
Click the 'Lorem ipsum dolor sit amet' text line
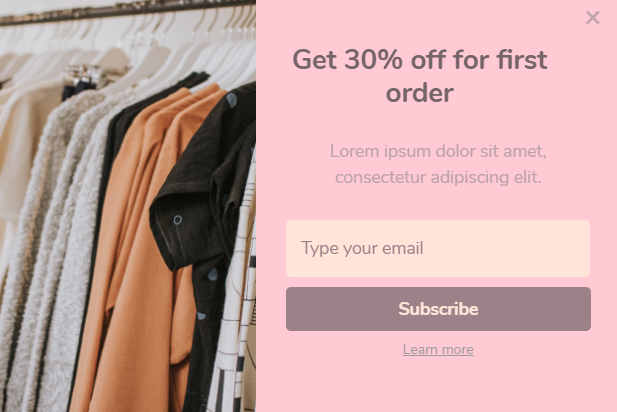438,151
